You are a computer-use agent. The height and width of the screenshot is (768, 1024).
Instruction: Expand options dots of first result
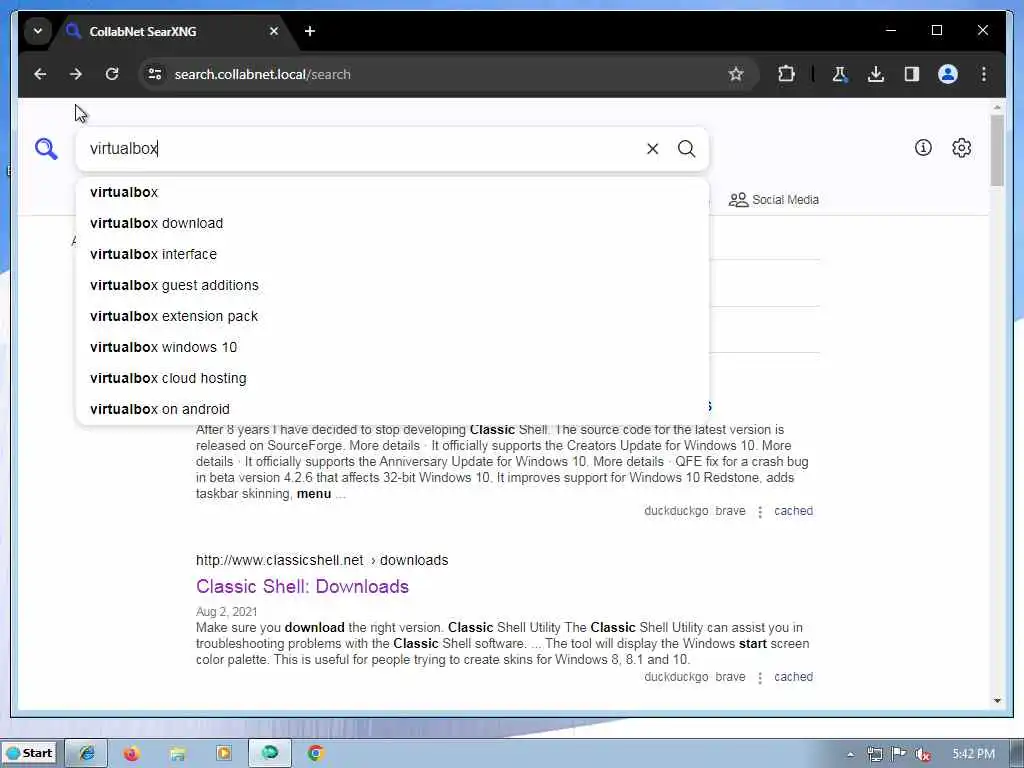tap(760, 511)
